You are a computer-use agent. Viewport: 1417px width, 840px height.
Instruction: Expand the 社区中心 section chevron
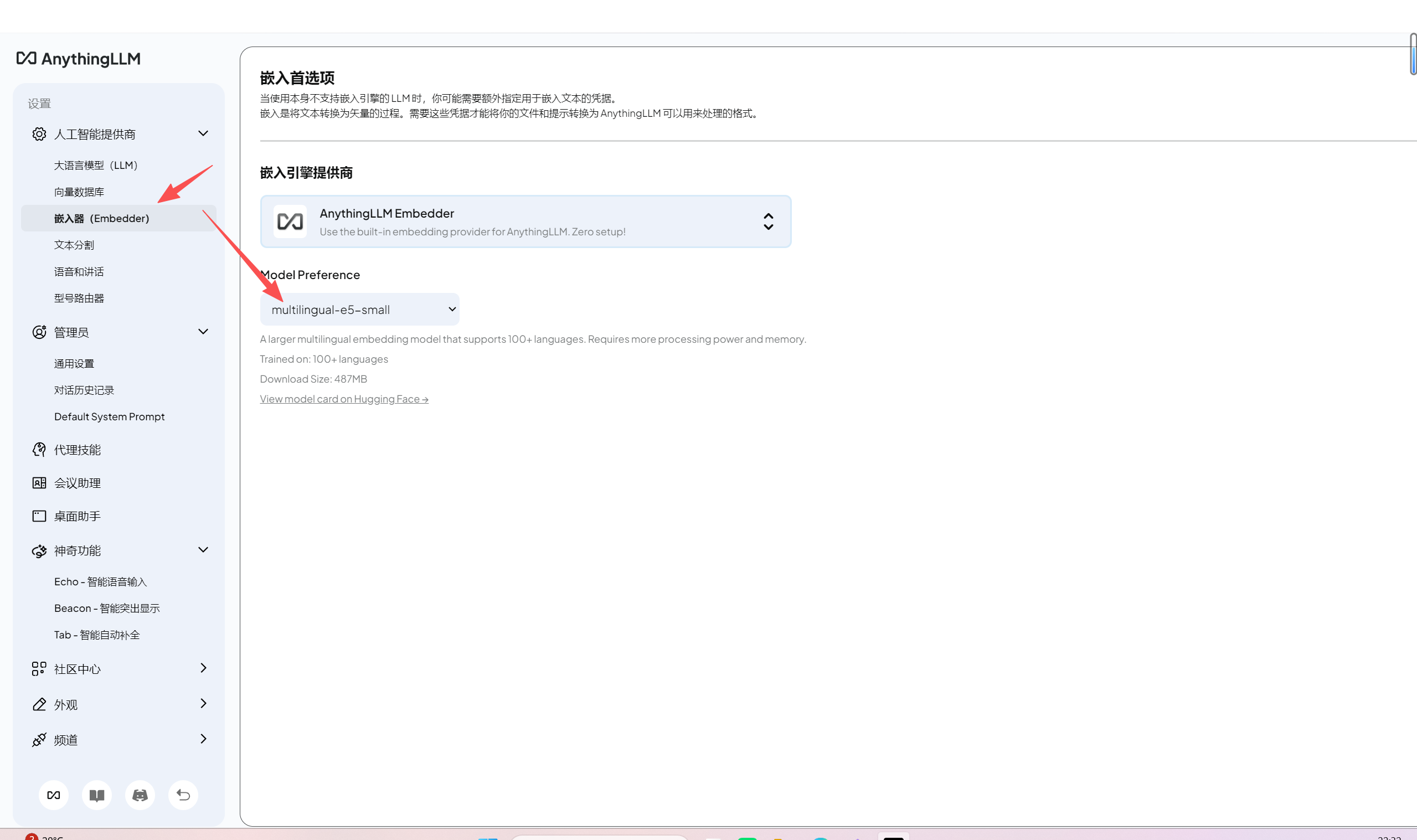[x=204, y=668]
